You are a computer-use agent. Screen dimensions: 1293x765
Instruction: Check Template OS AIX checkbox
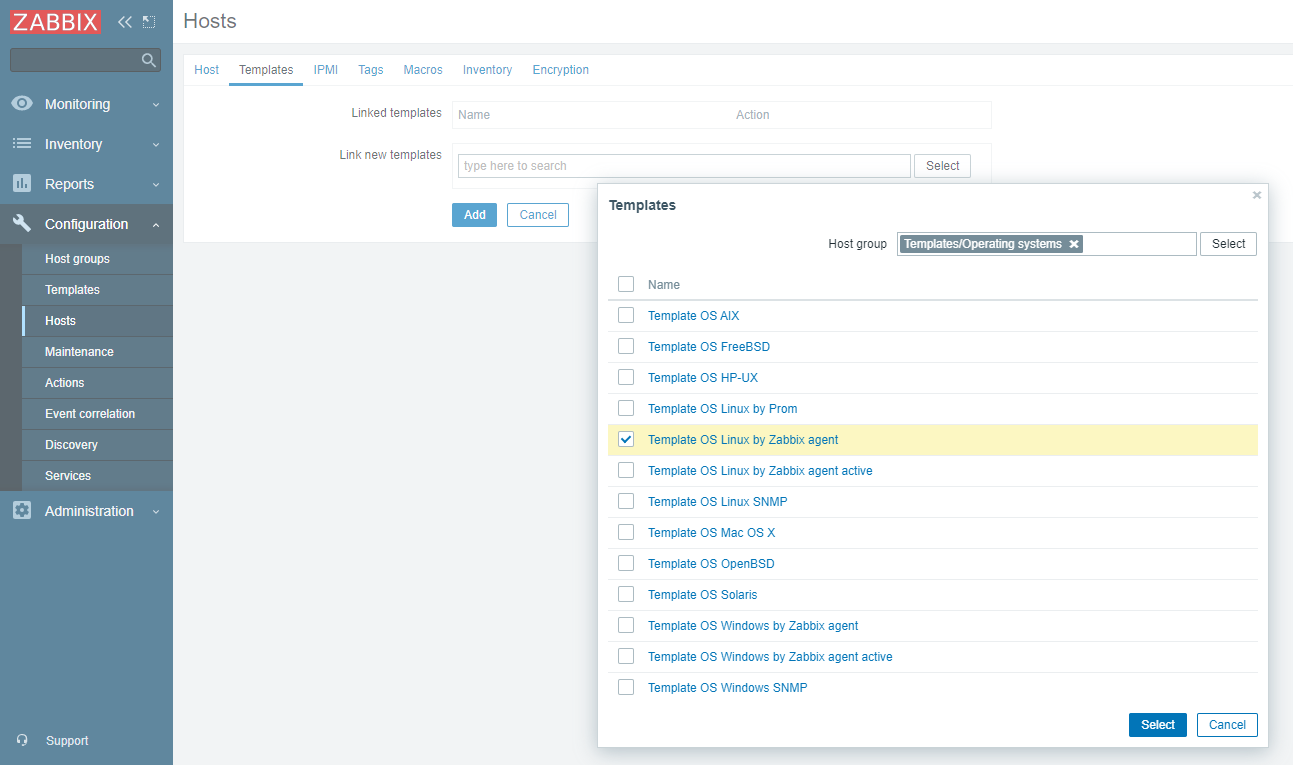pos(626,315)
